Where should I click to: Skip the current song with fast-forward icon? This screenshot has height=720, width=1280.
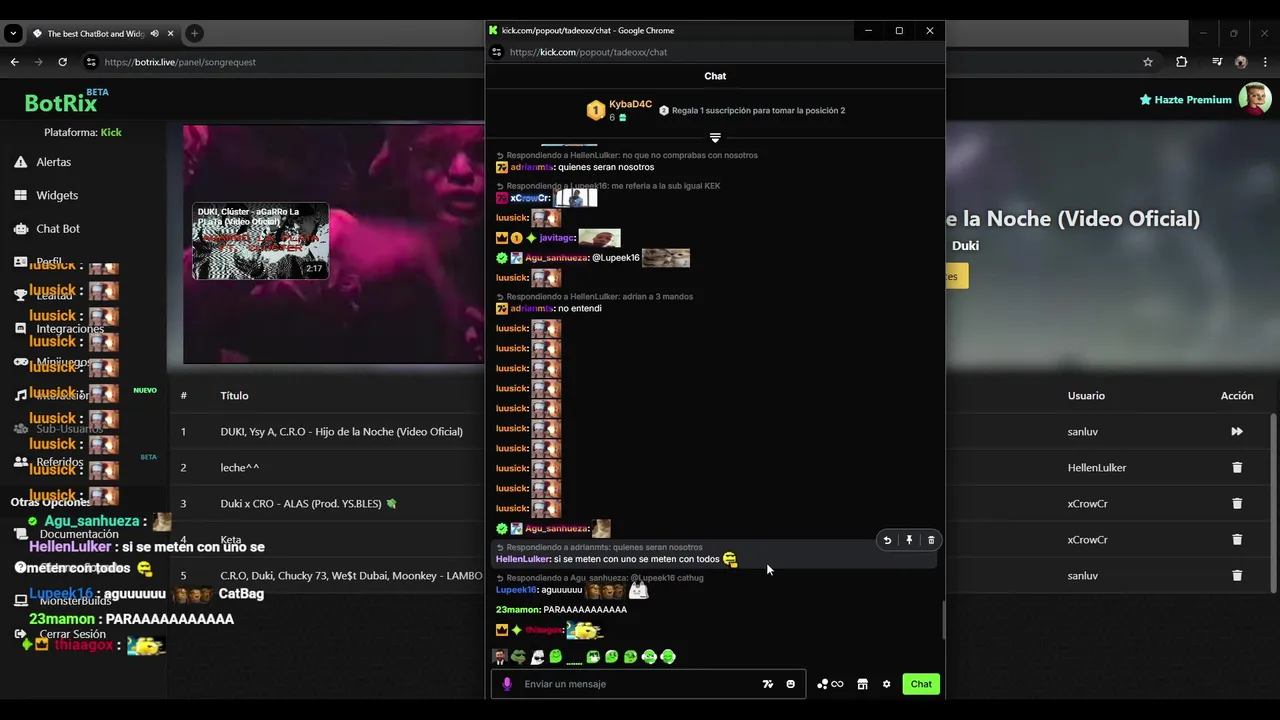pos(1237,432)
